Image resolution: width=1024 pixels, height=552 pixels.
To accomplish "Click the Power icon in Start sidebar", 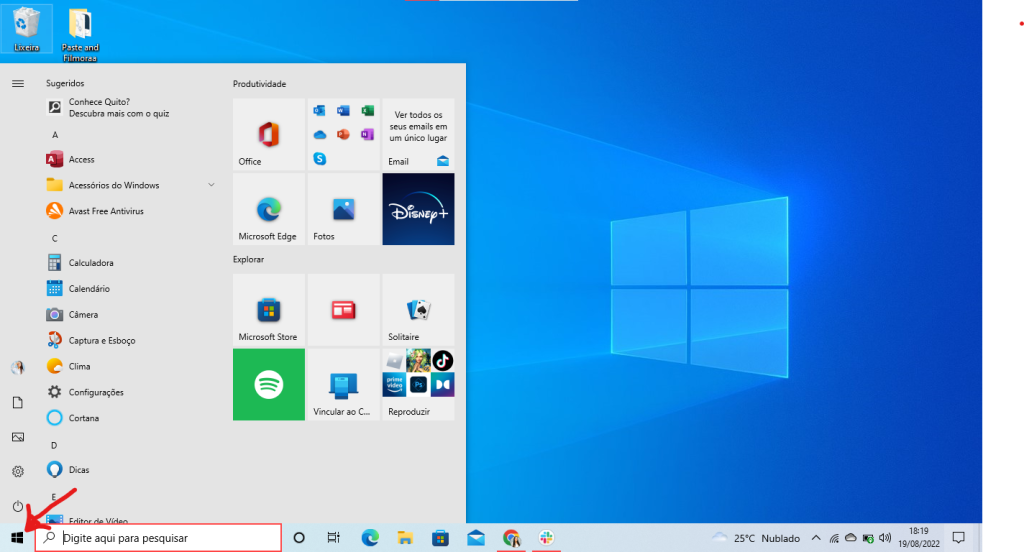I will point(18,506).
